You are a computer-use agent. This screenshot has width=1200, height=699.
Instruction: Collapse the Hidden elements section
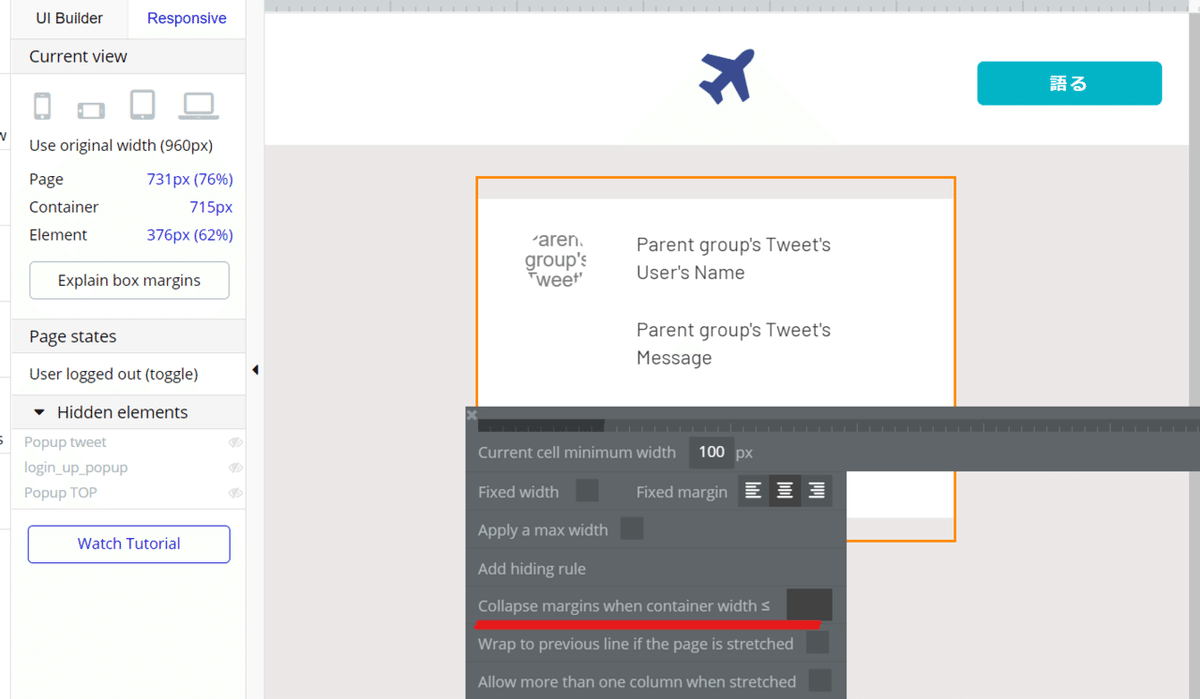40,412
